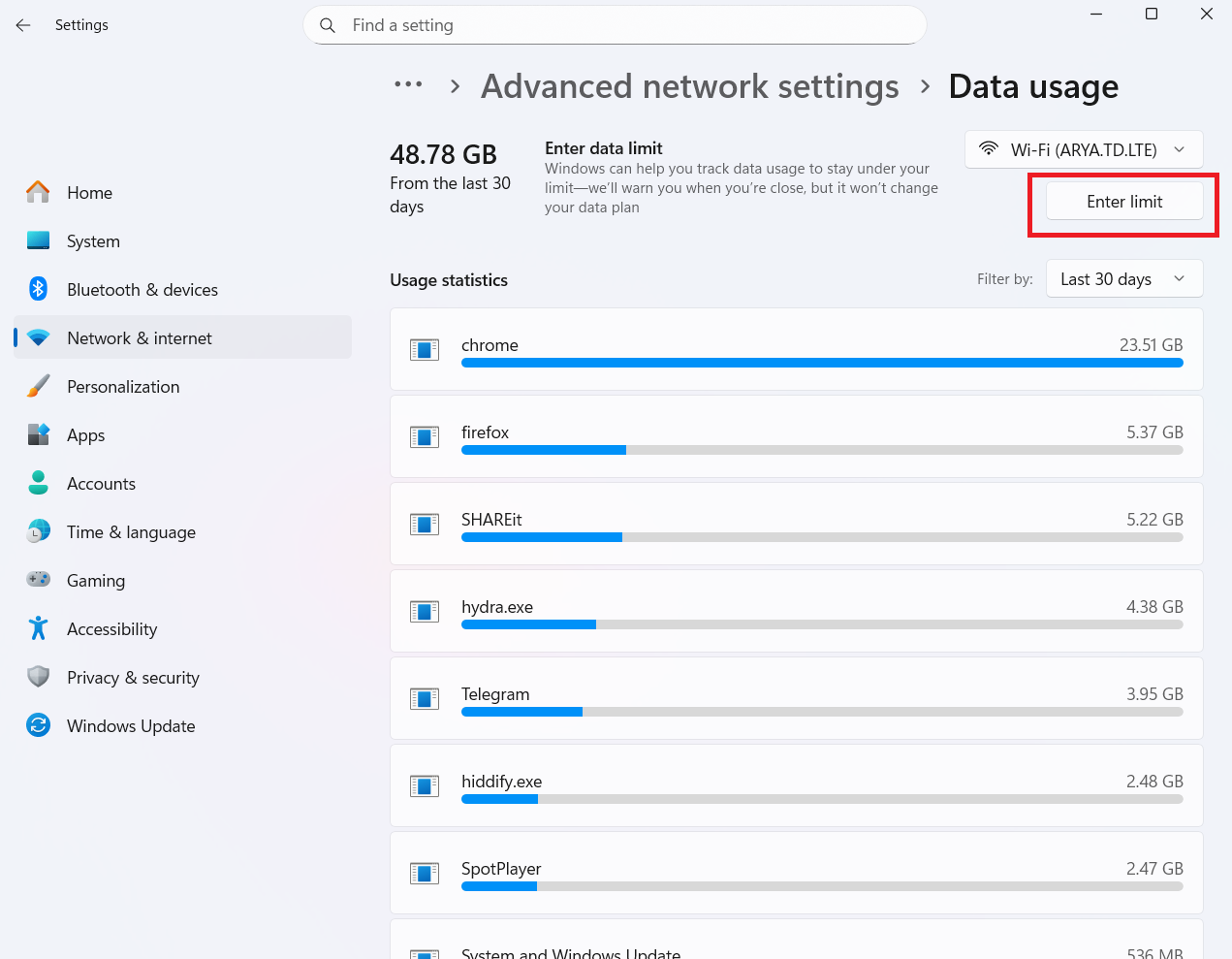The image size is (1232, 959).
Task: Click the hiddify.exe app icon
Action: point(425,785)
